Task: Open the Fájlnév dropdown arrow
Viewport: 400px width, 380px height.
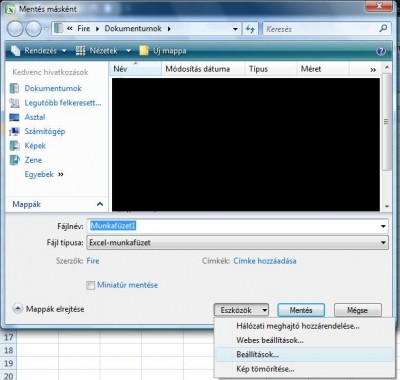Action: tap(383, 226)
